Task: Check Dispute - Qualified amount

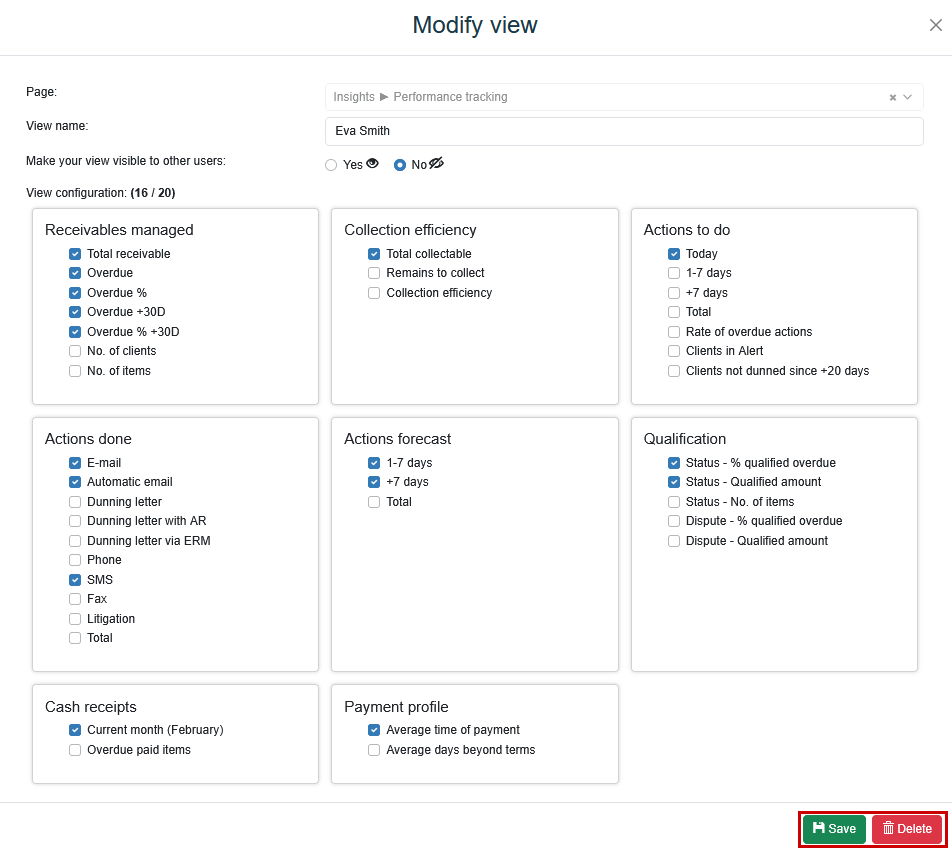Action: tap(674, 541)
